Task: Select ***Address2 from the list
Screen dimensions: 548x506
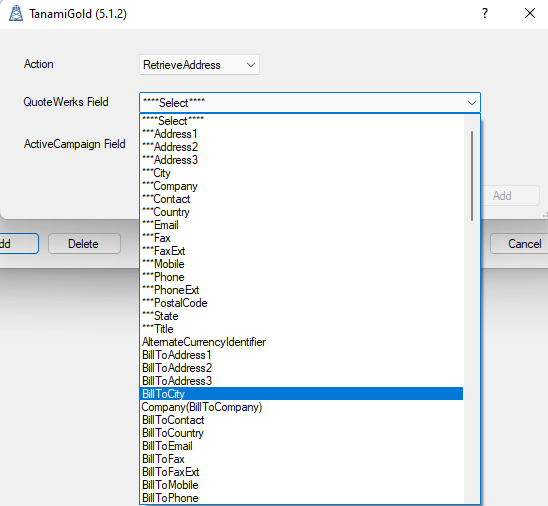Action: 301,147
